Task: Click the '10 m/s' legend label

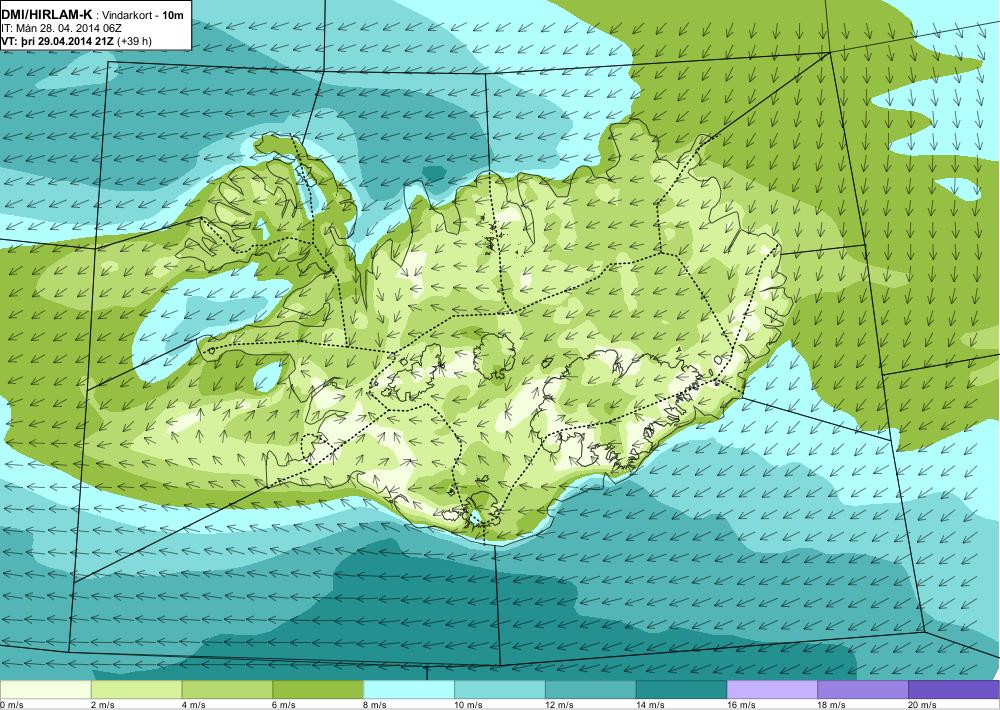Action: point(468,705)
